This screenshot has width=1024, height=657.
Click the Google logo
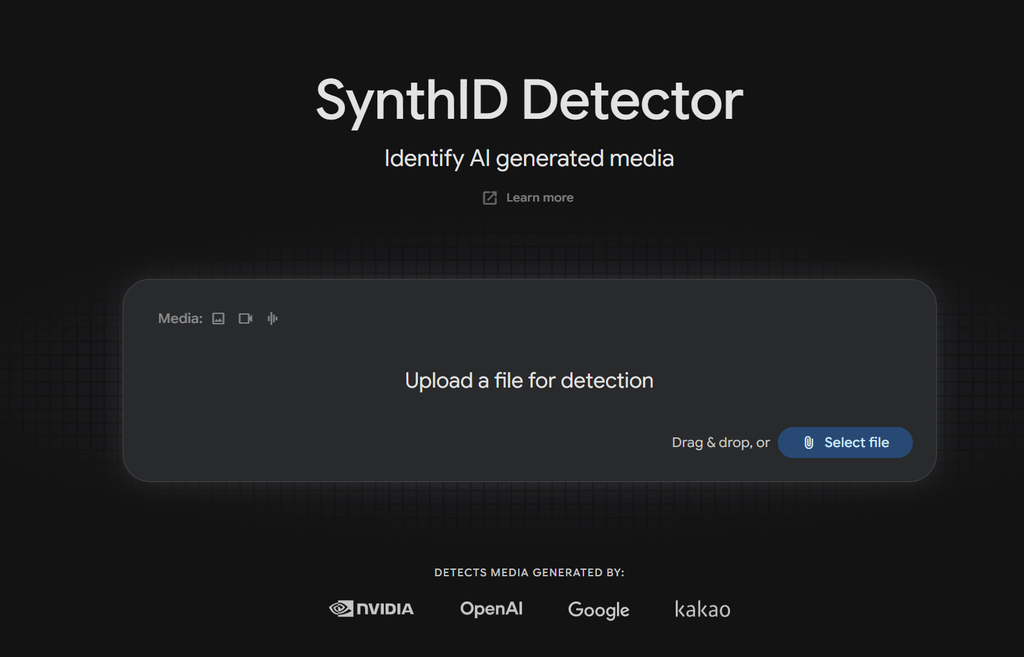[599, 610]
